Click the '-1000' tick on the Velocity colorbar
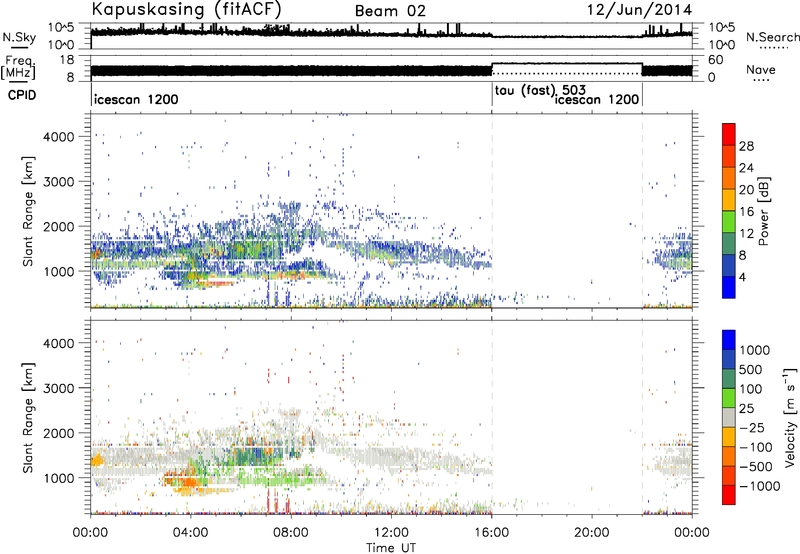Image resolution: width=800 pixels, height=554 pixels. coord(760,486)
